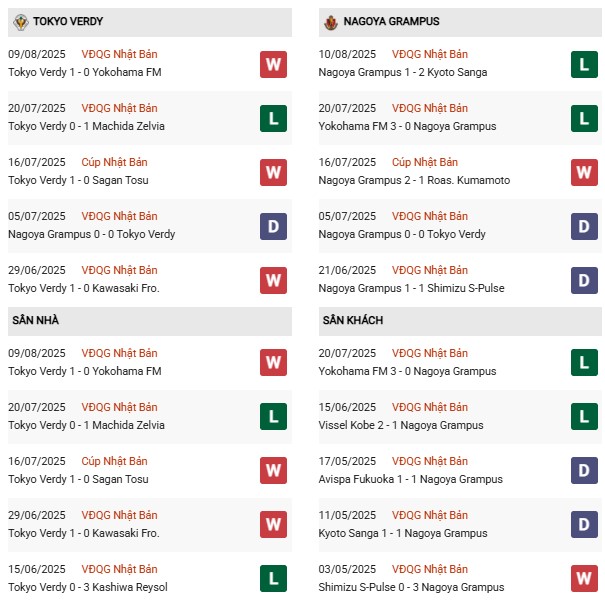Open match Tokyo Verdy 0 - 3 Kashiwa Reysol
This screenshot has height=602, width=605.
point(87,587)
